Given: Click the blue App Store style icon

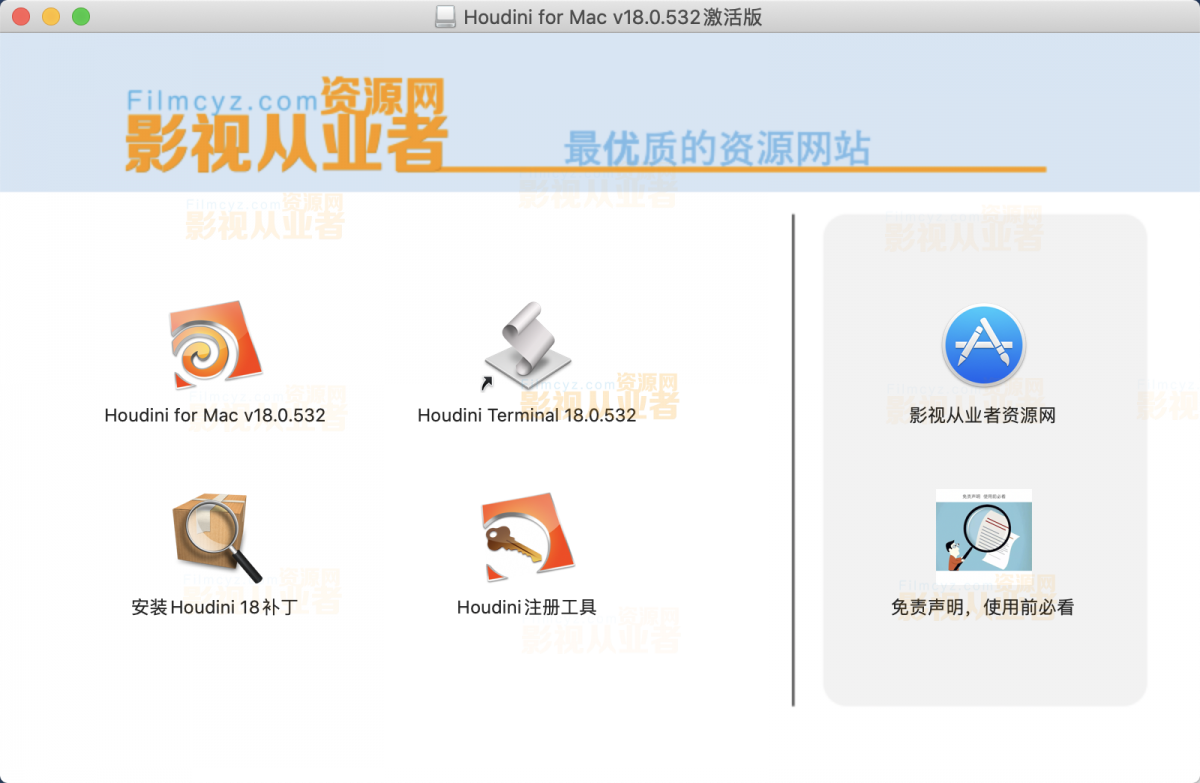Looking at the screenshot, I should point(983,345).
